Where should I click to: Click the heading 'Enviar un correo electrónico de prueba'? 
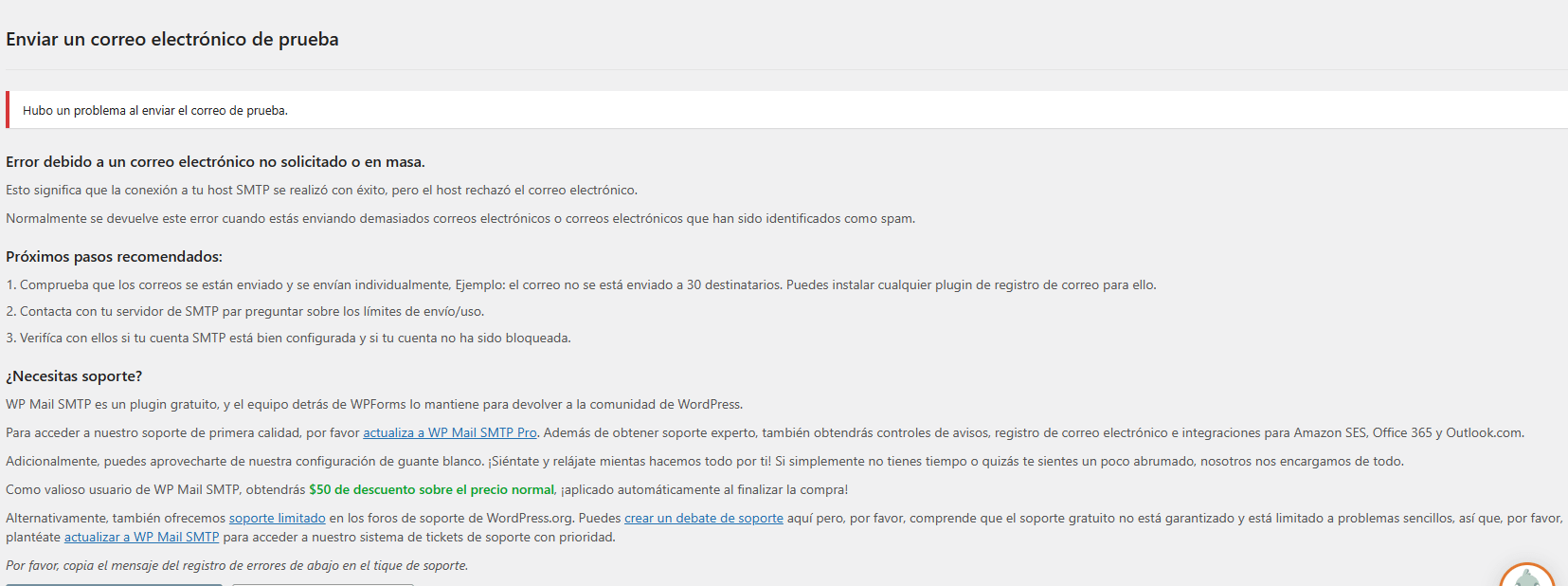tap(172, 39)
